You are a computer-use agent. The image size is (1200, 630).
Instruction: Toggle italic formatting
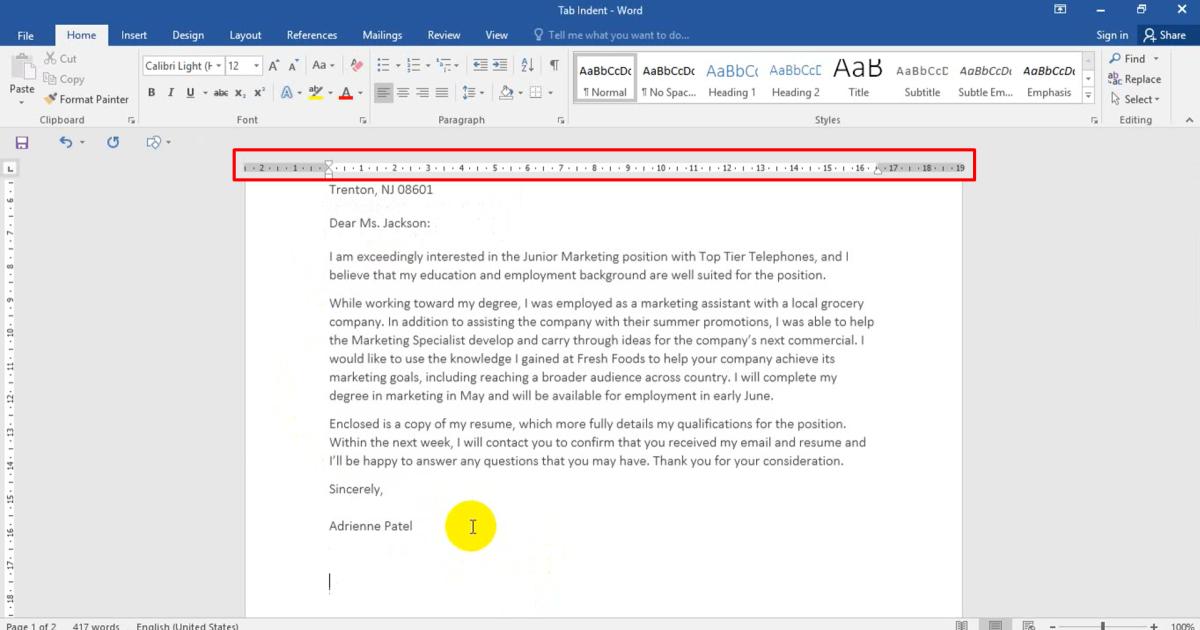coord(171,93)
